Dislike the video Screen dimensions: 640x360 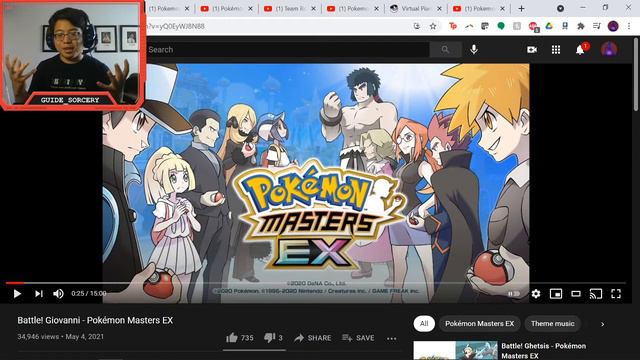pos(273,338)
